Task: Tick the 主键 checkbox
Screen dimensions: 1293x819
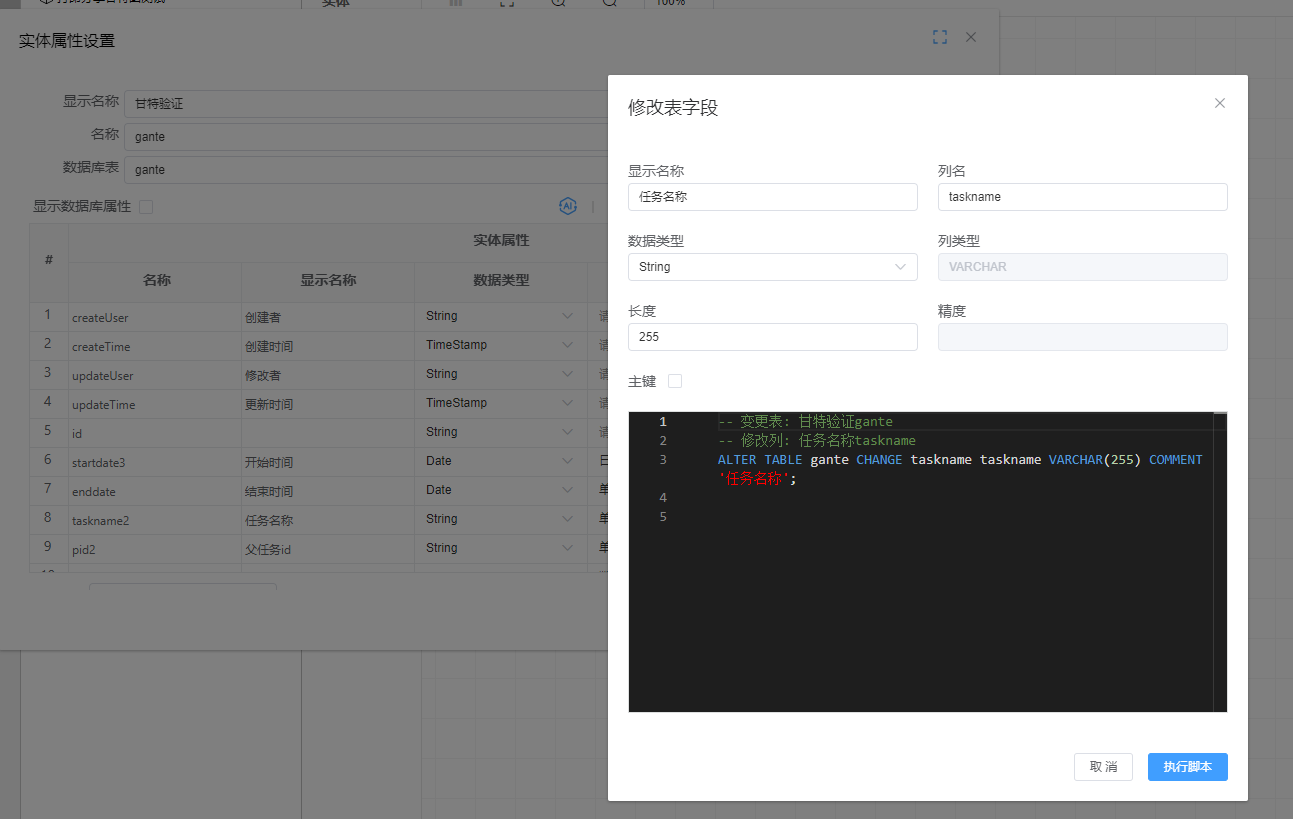Action: coord(675,381)
